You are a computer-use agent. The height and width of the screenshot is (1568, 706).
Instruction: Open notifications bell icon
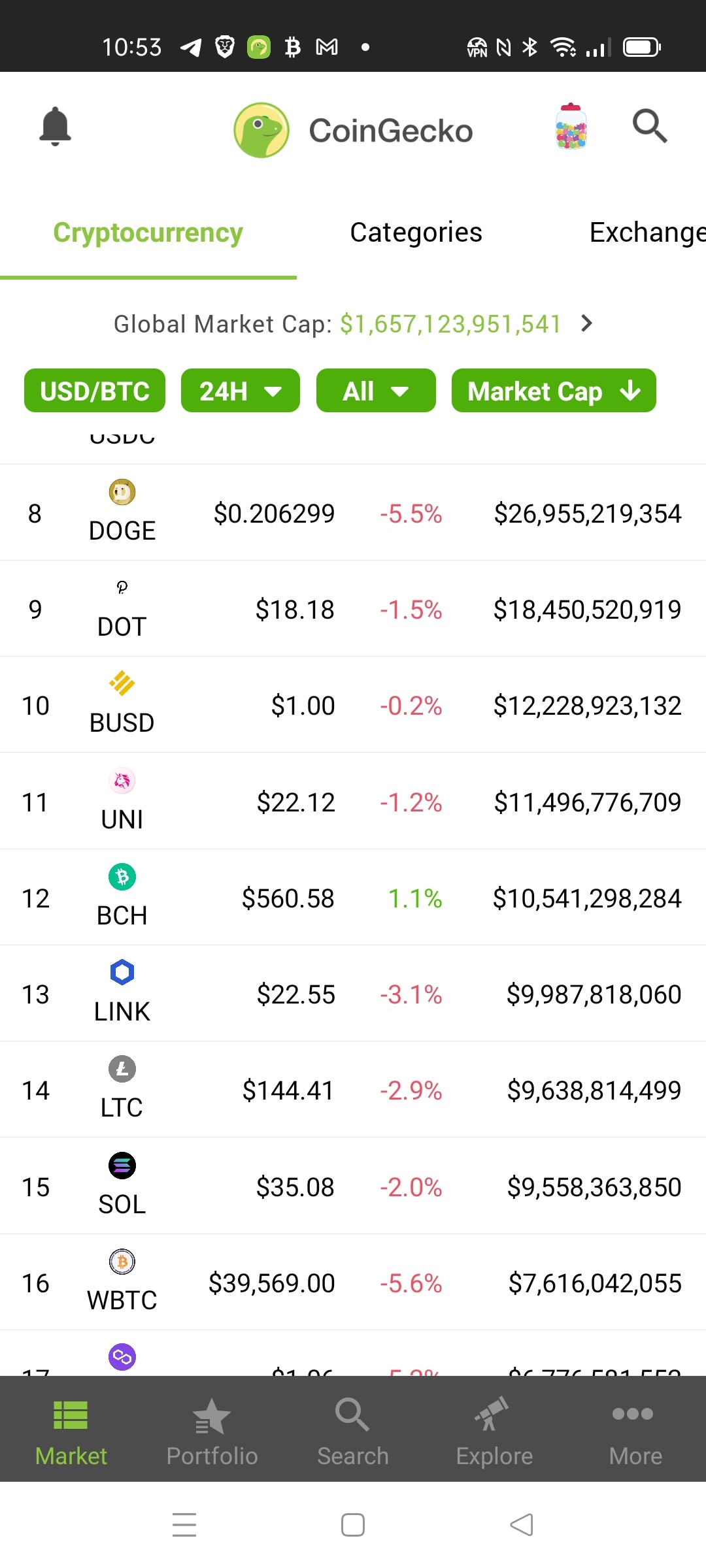[x=56, y=126]
